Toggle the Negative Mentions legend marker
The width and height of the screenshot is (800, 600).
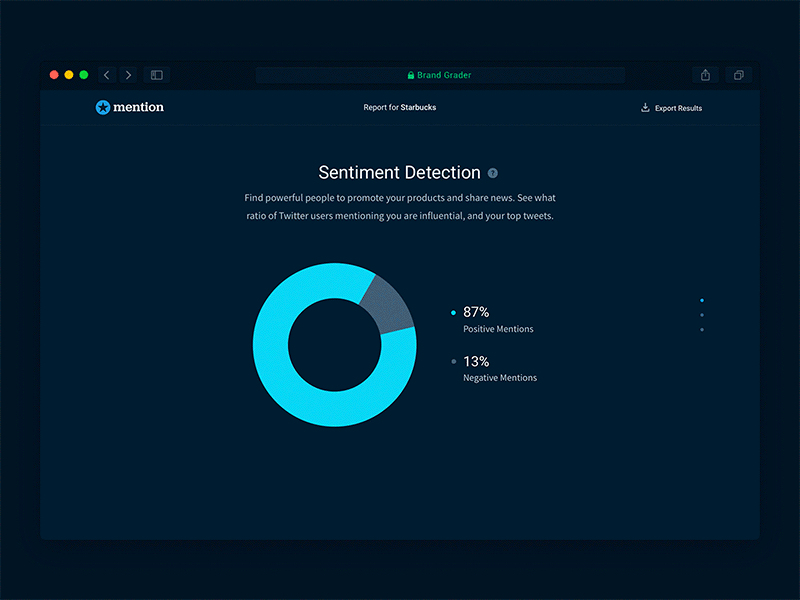tap(453, 361)
